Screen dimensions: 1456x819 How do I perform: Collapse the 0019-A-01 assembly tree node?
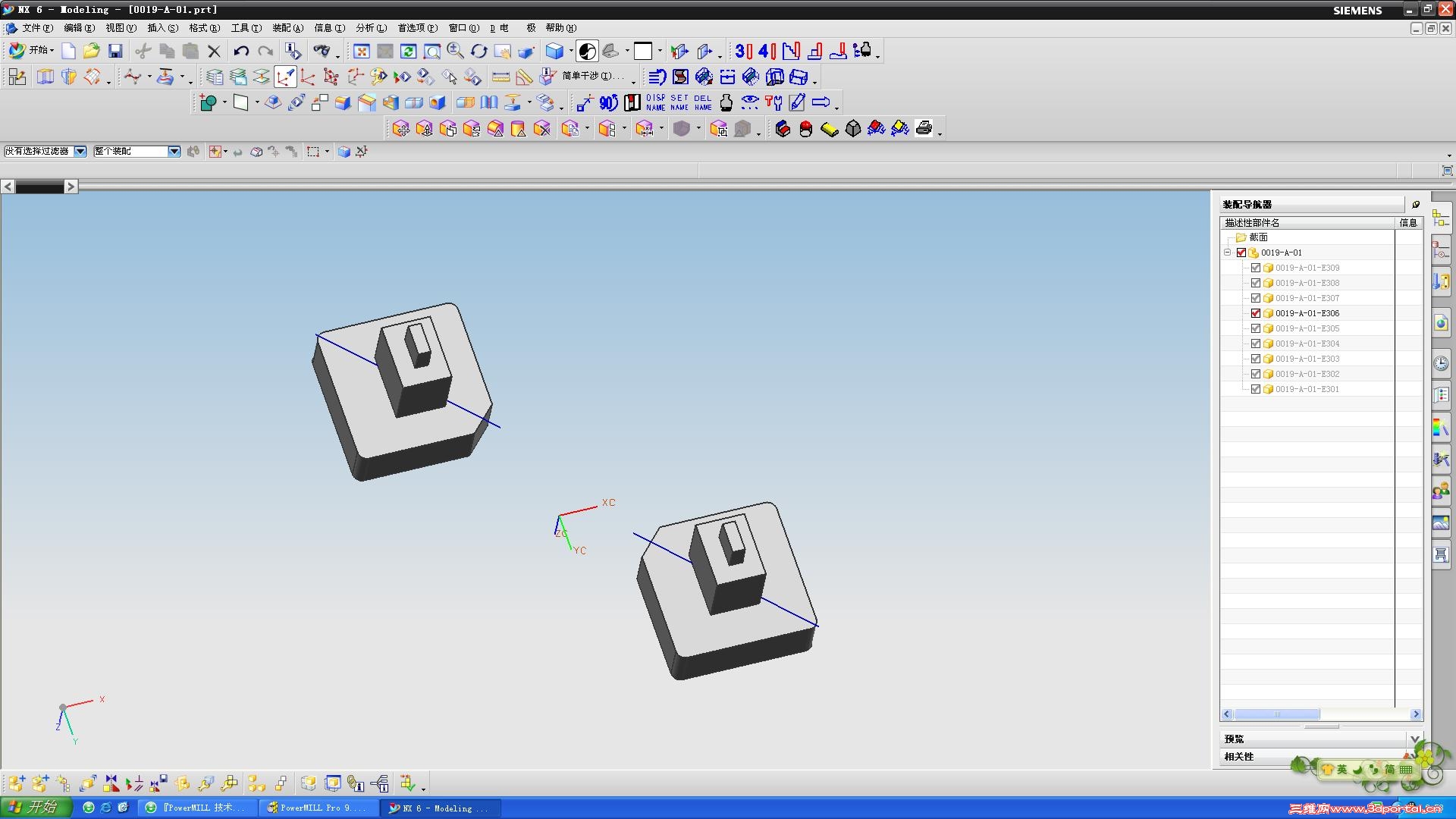[x=1228, y=253]
